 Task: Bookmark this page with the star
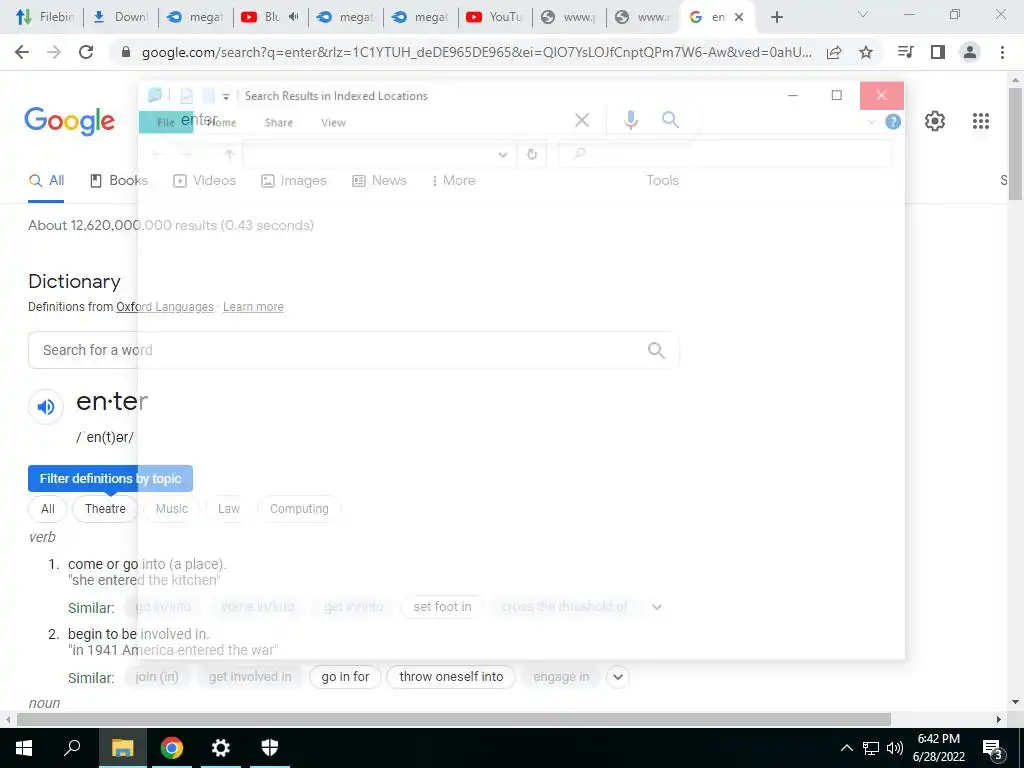tap(866, 52)
